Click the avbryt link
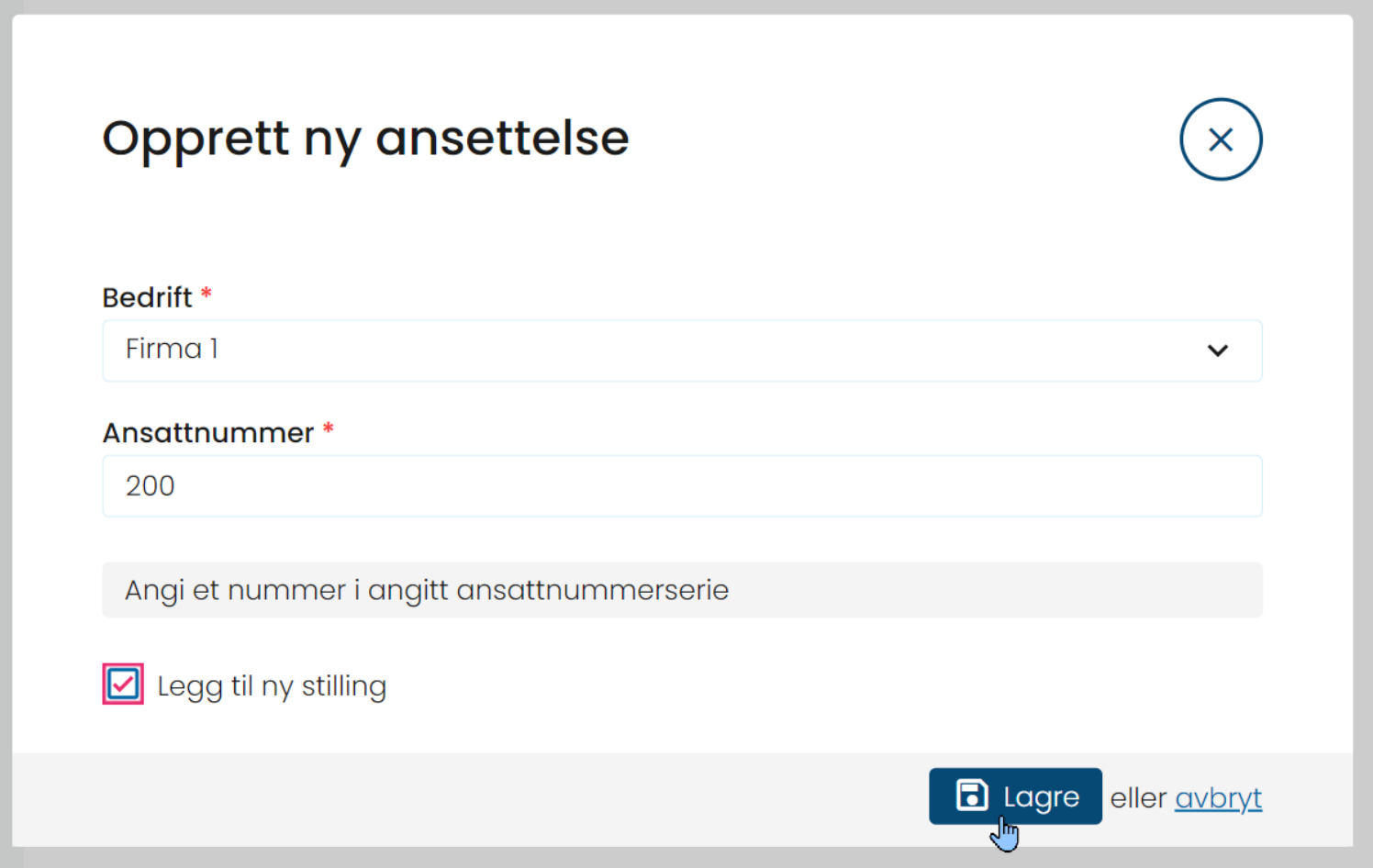 click(1219, 798)
